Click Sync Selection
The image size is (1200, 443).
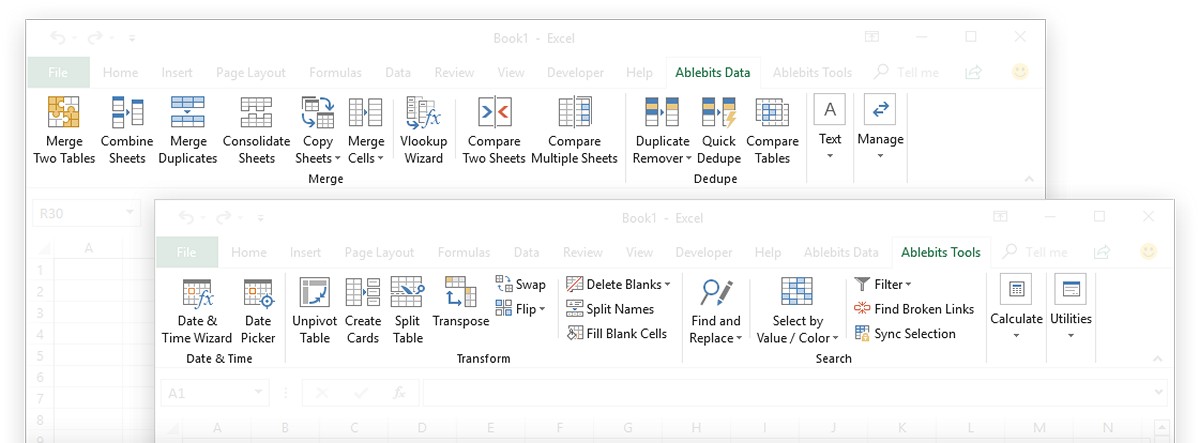(x=905, y=334)
